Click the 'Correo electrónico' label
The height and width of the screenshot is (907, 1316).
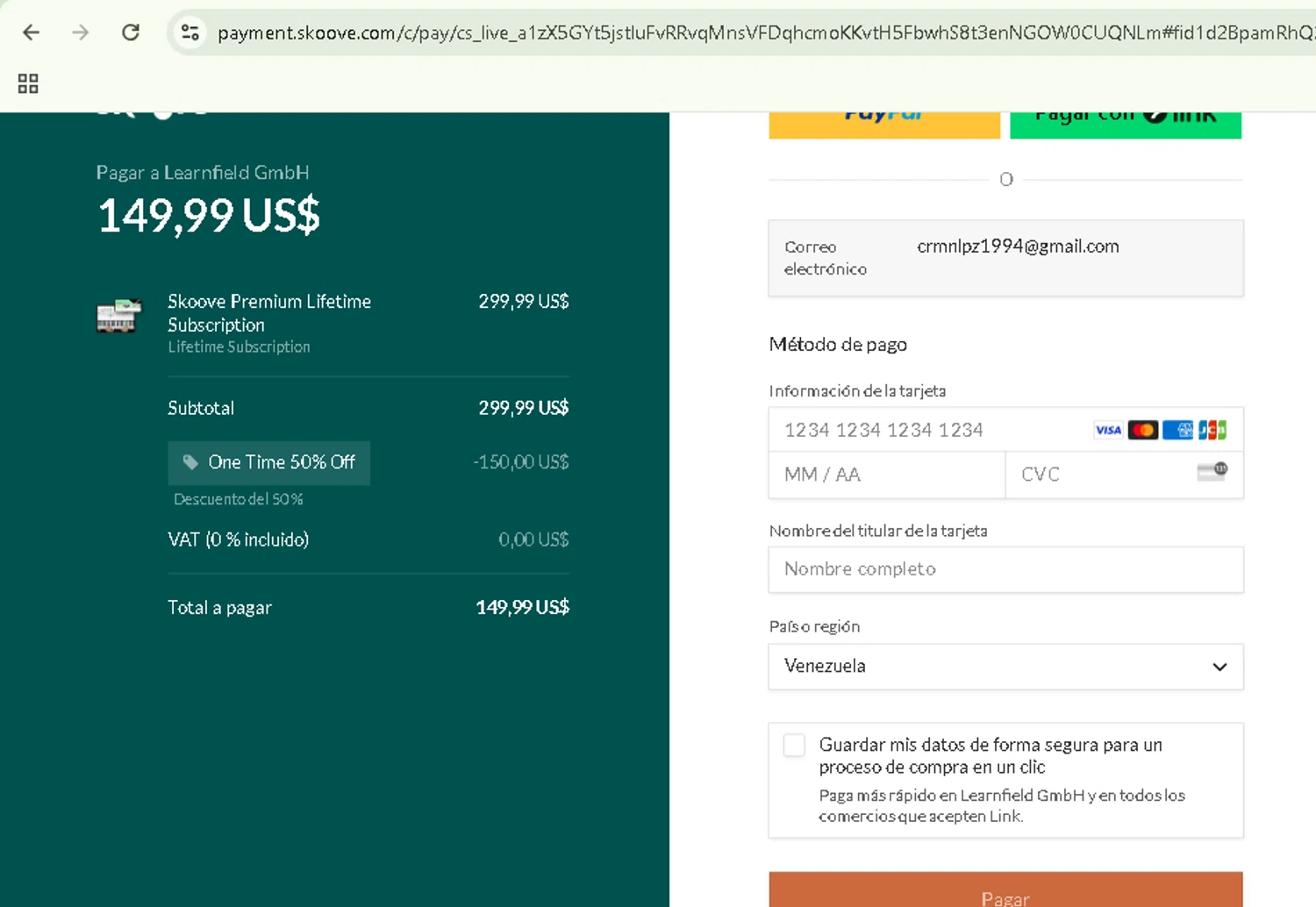(x=826, y=258)
